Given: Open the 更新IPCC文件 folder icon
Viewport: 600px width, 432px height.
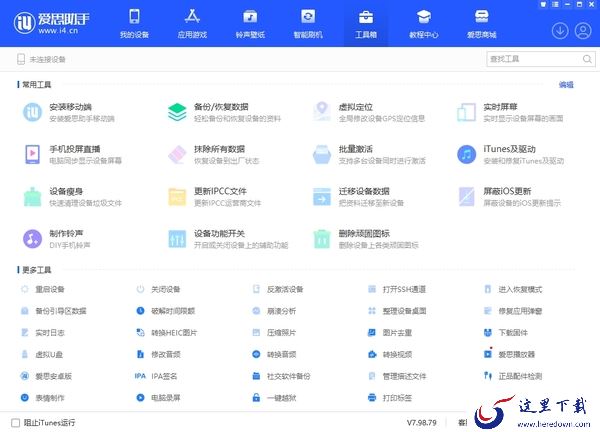Looking at the screenshot, I should [177, 197].
